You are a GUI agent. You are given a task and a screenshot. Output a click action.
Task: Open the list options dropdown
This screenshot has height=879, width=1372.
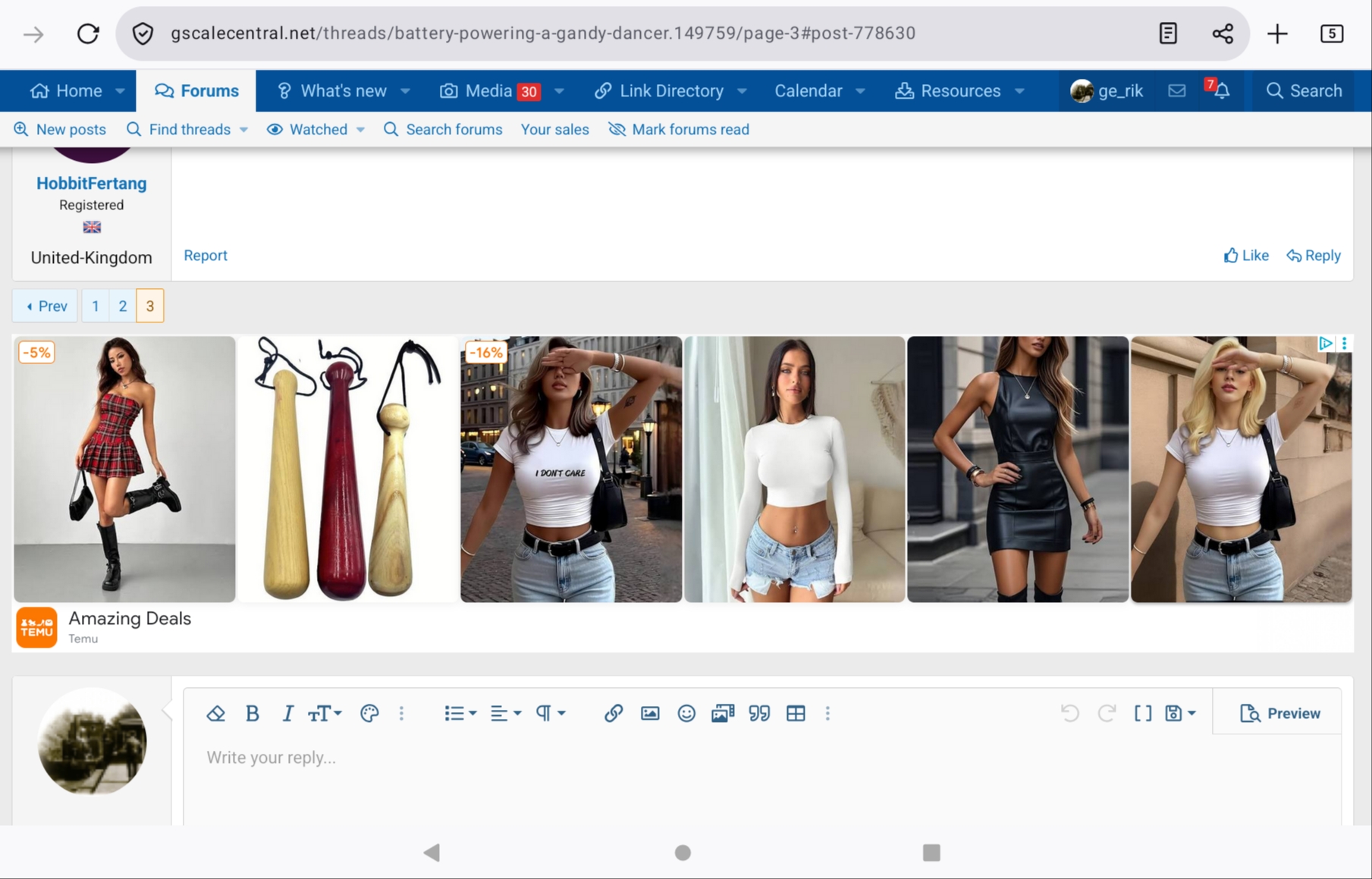point(460,713)
